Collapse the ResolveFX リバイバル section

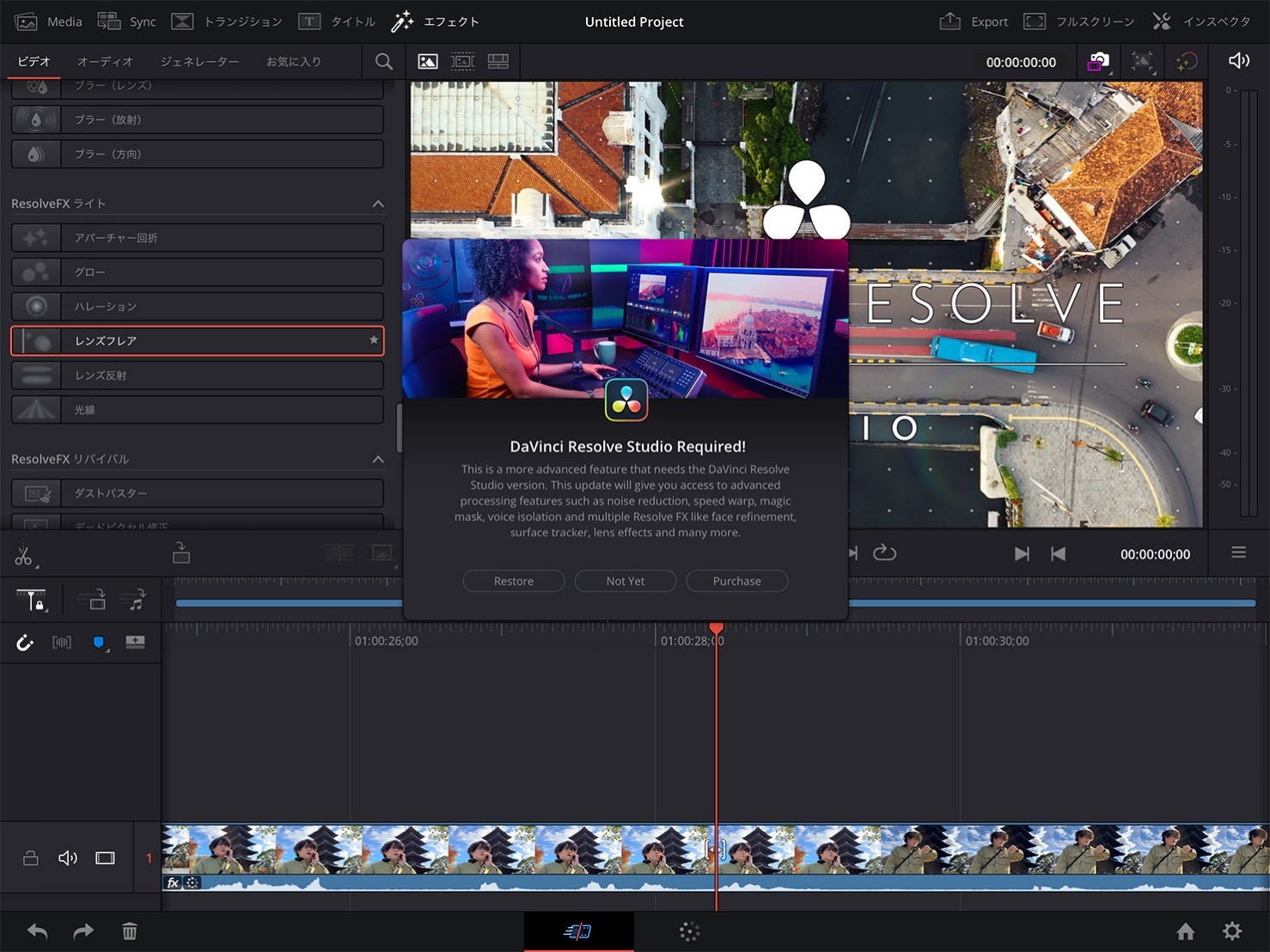coord(377,460)
